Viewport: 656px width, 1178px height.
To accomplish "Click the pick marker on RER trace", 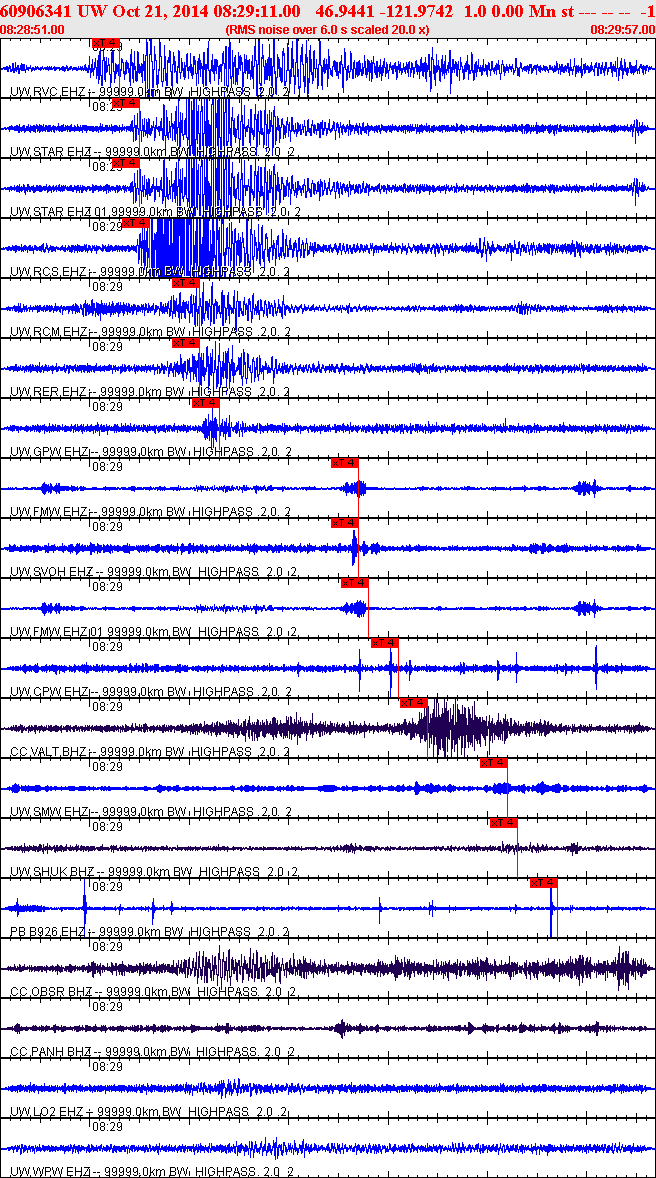I will click(x=185, y=343).
